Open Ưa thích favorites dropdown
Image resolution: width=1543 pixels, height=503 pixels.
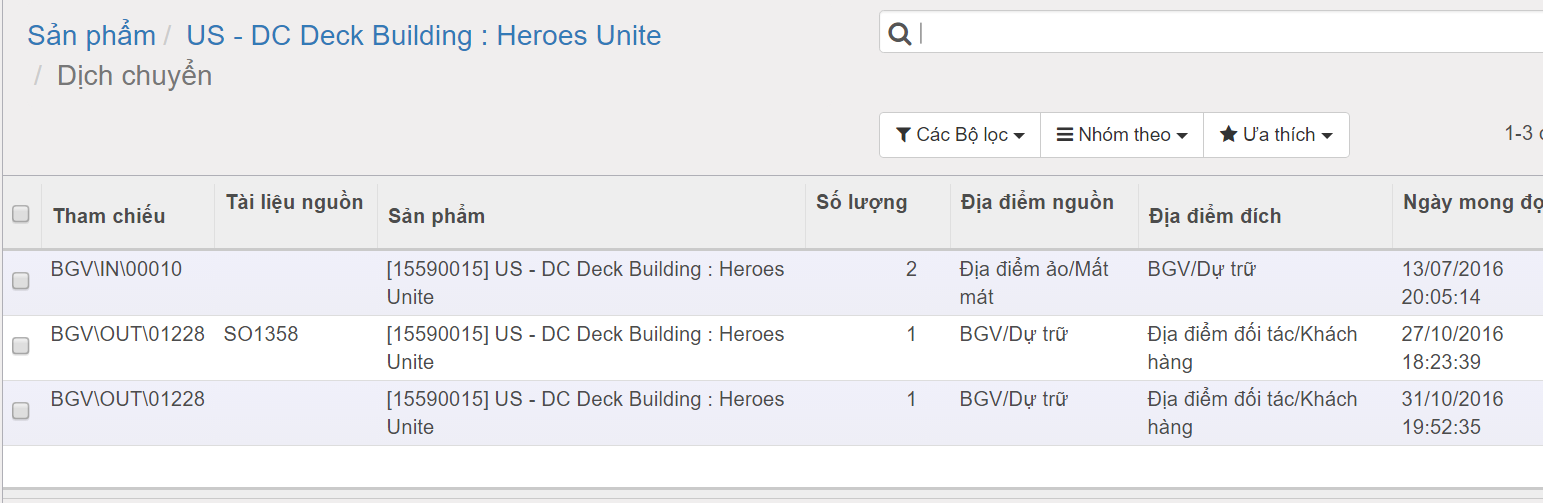pyautogui.click(x=1276, y=135)
